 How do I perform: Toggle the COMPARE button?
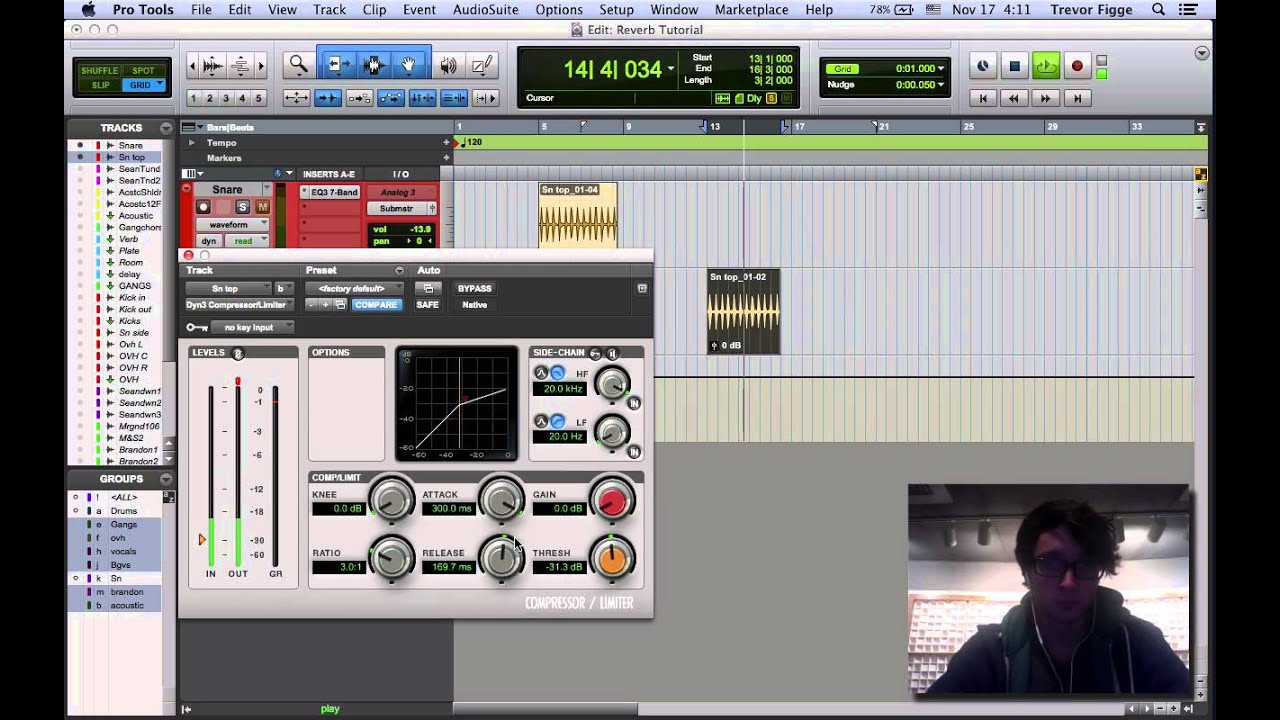tap(376, 305)
